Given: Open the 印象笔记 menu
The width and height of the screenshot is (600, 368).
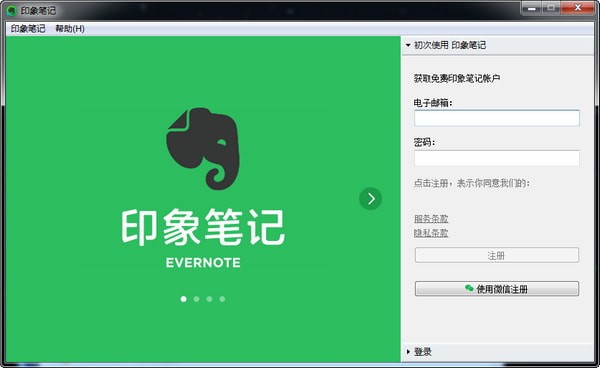Looking at the screenshot, I should tap(28, 29).
